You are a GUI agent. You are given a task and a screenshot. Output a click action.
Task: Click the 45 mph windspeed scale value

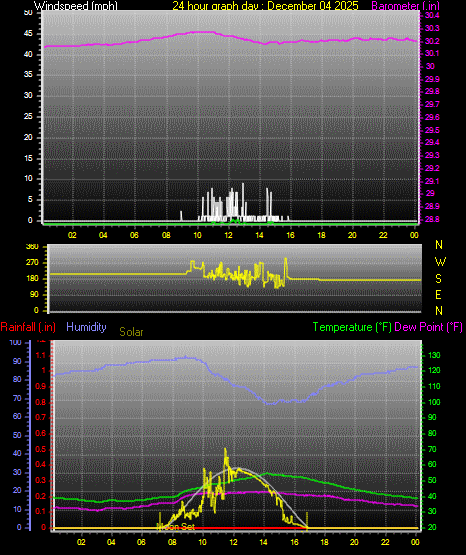pos(28,34)
